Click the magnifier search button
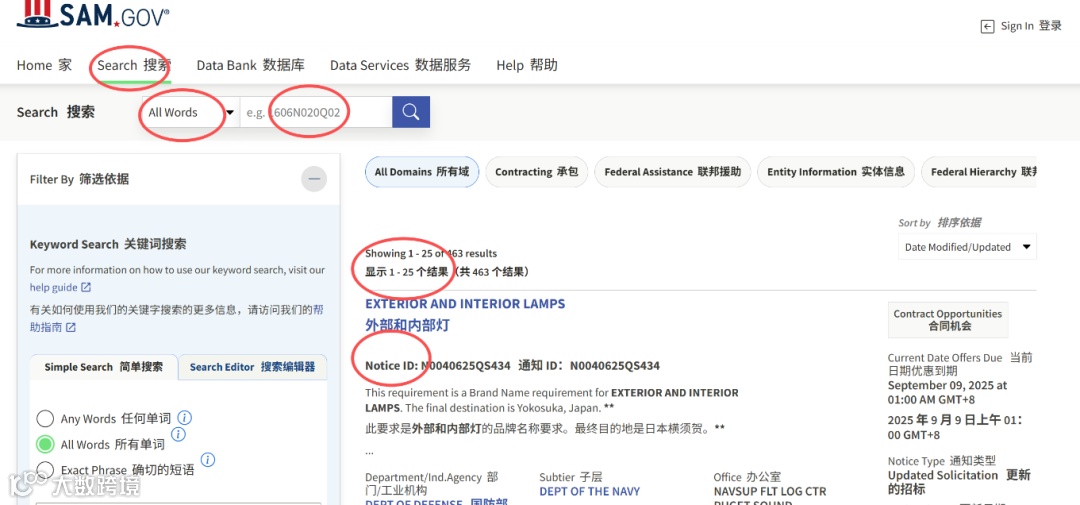Viewport: 1080px width, 505px height. [x=411, y=112]
